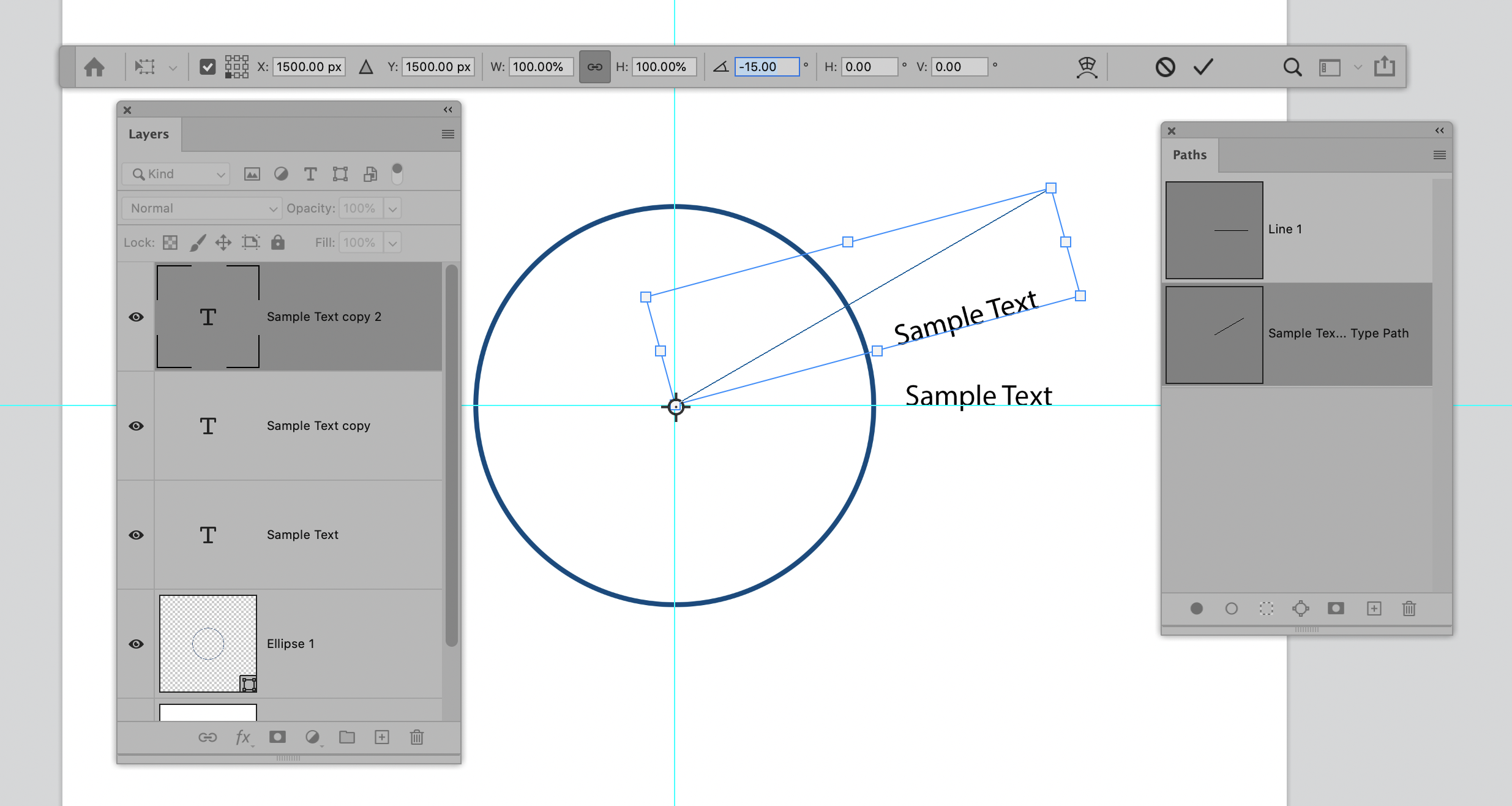The height and width of the screenshot is (806, 1512).
Task: Toggle maintain aspect ratio link
Action: tap(594, 66)
